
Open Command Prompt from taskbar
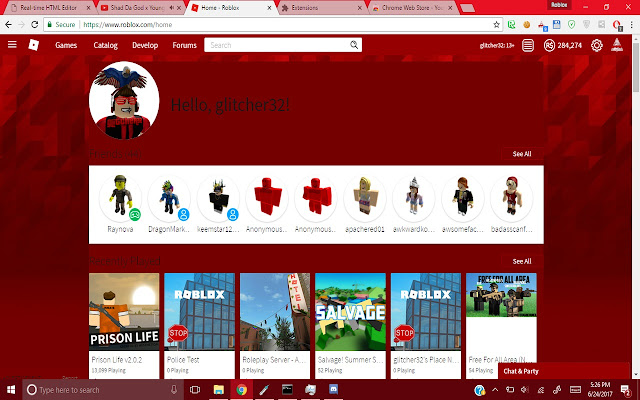click(287, 389)
